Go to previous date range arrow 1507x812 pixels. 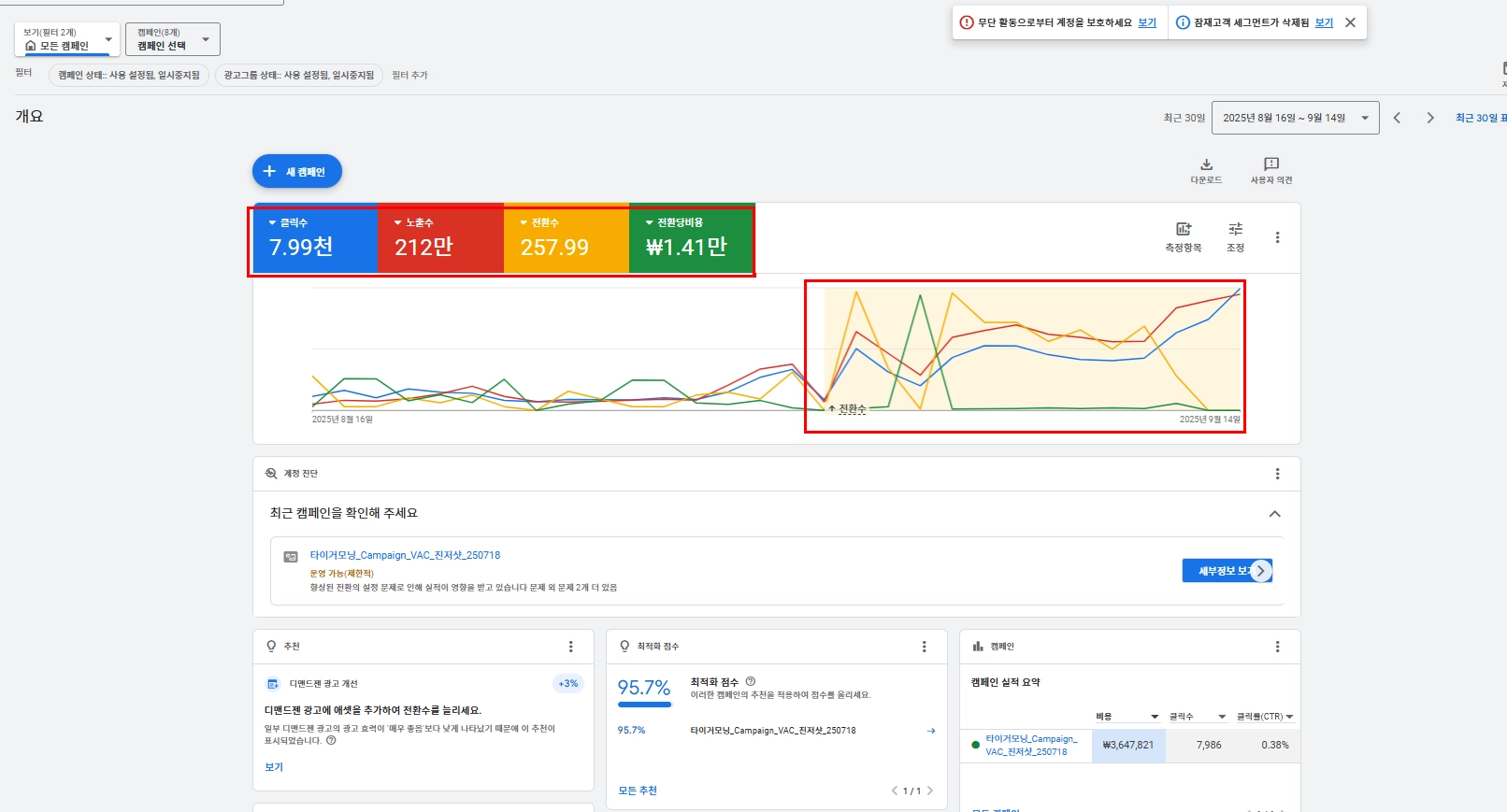click(x=1397, y=118)
